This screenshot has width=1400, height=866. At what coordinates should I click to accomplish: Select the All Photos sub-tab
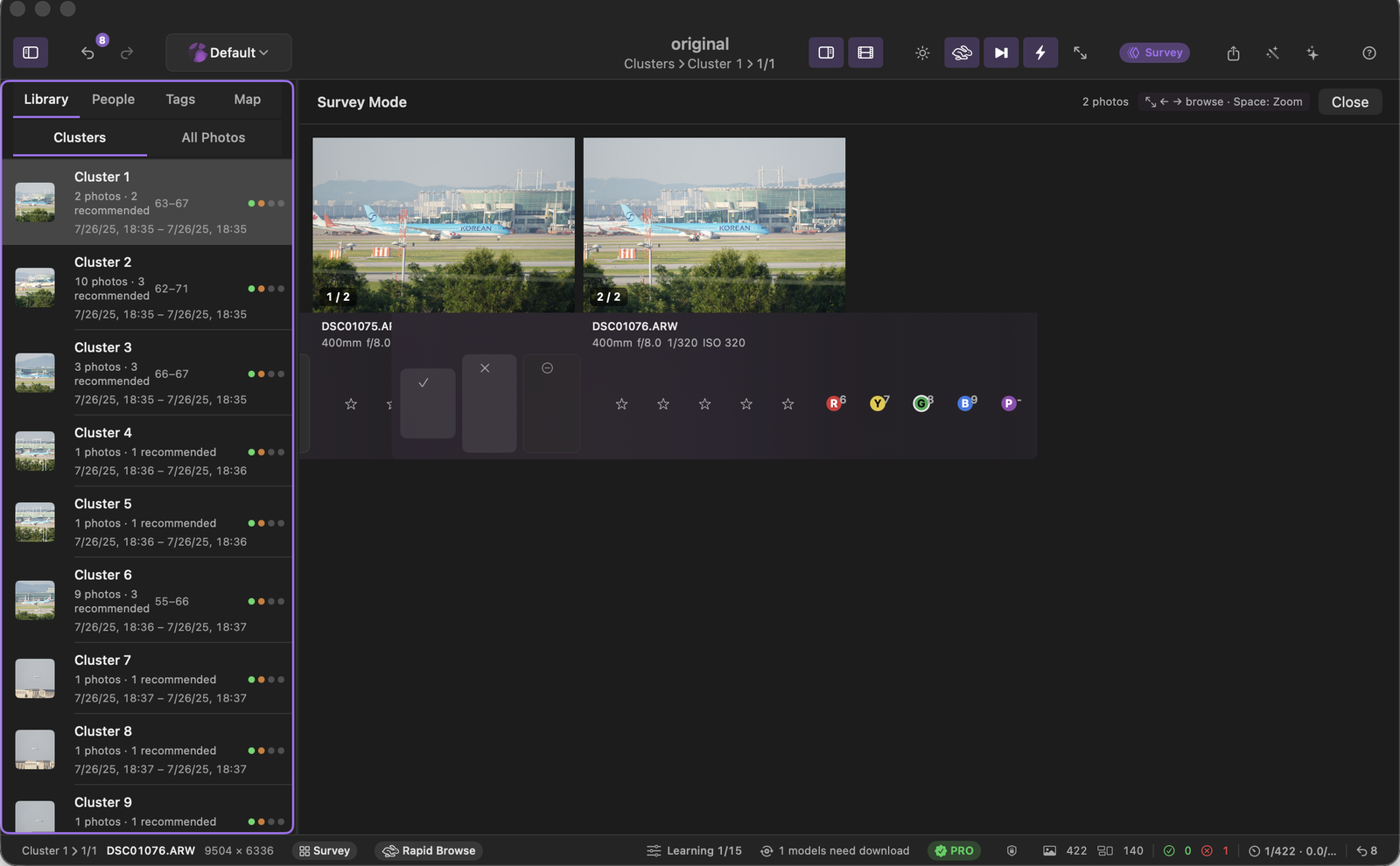coord(213,137)
